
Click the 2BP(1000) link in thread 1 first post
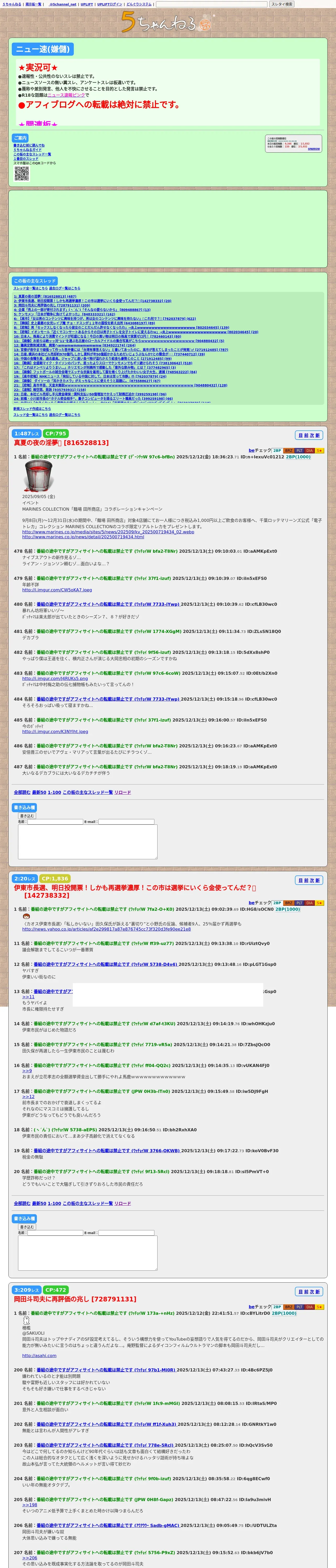point(298,457)
